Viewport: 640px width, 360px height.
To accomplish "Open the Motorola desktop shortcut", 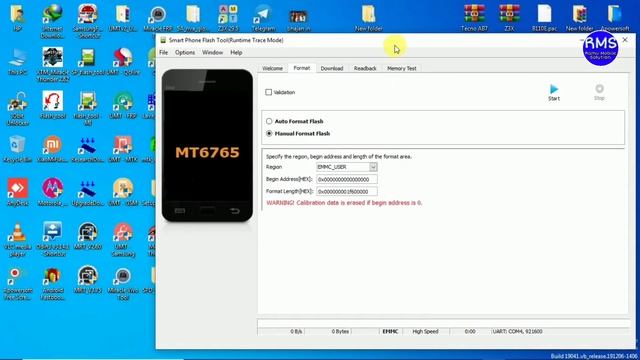I will click(52, 192).
